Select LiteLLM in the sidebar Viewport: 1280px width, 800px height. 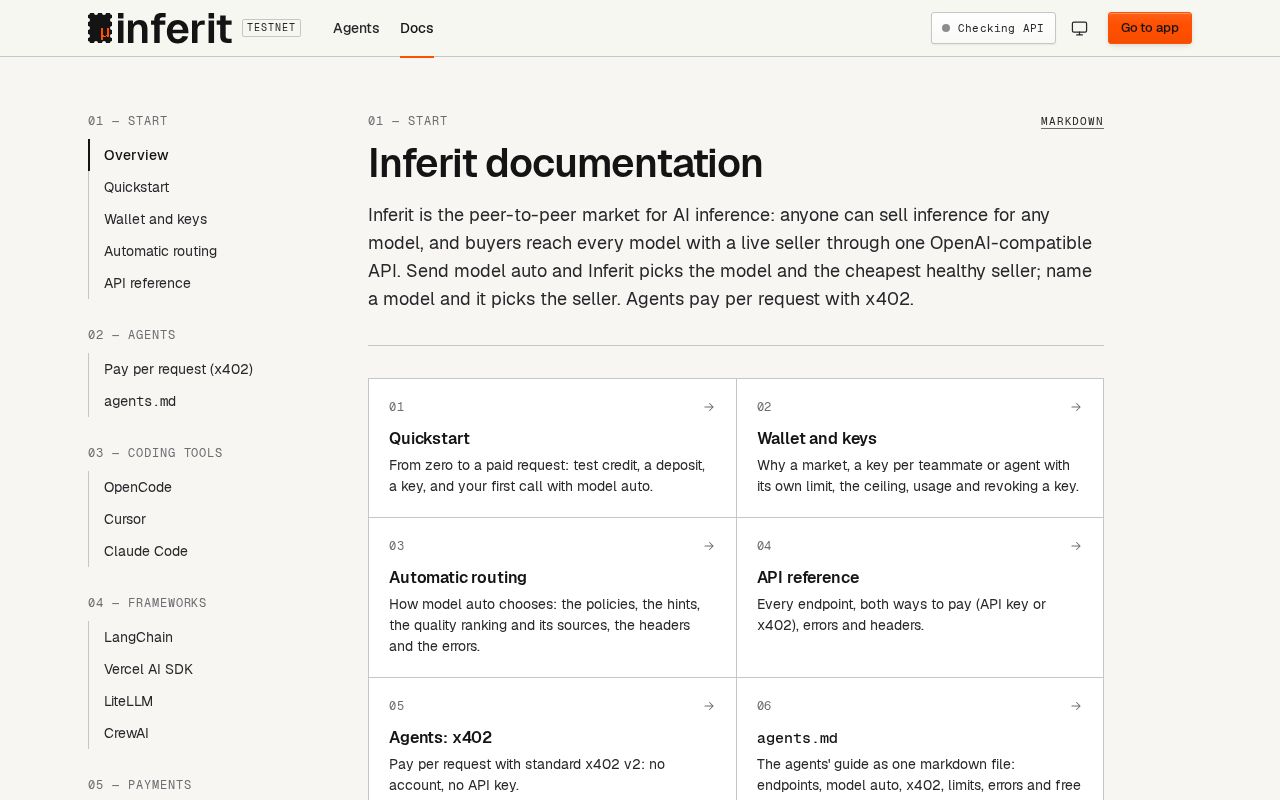click(x=128, y=701)
